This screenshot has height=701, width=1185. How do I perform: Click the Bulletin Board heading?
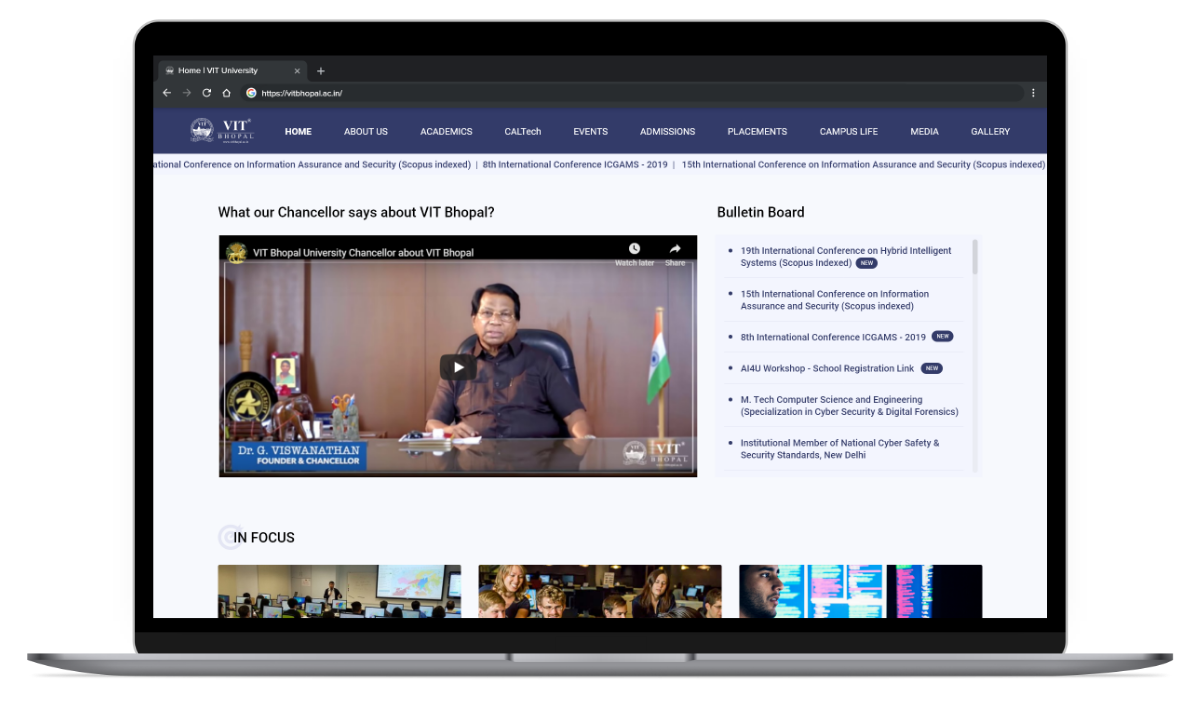tap(760, 212)
